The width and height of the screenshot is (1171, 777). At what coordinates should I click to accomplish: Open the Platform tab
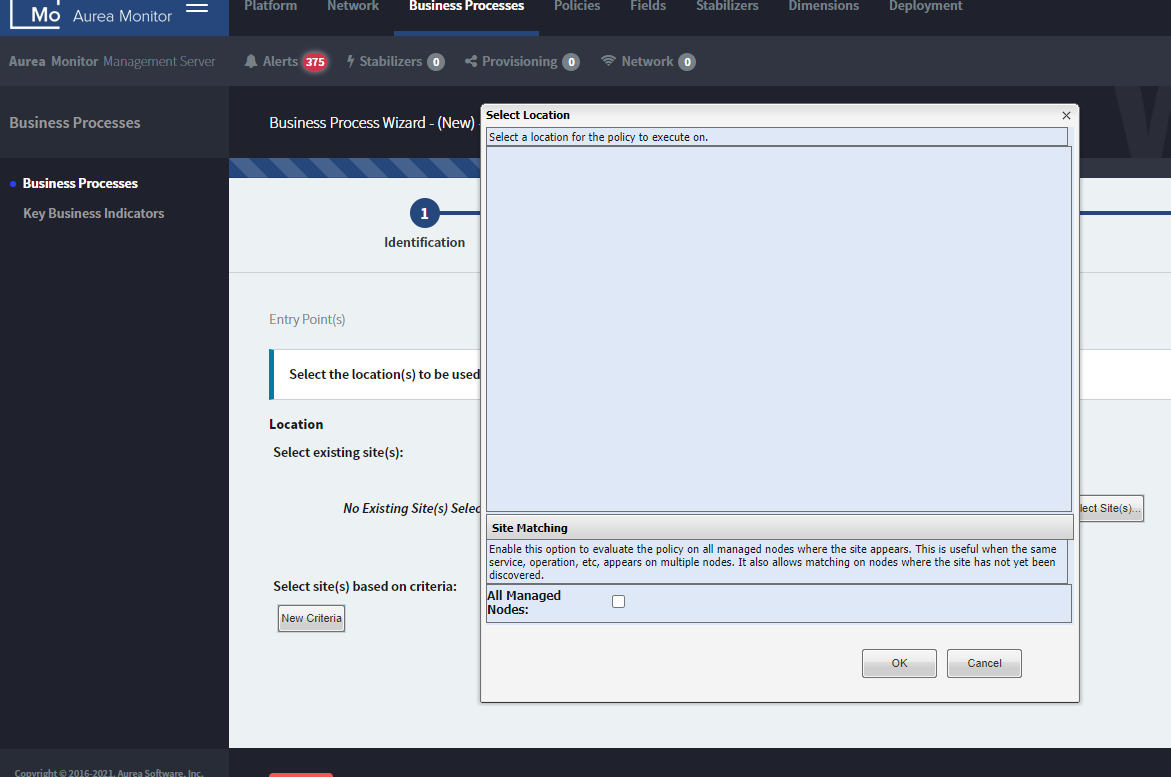point(270,6)
